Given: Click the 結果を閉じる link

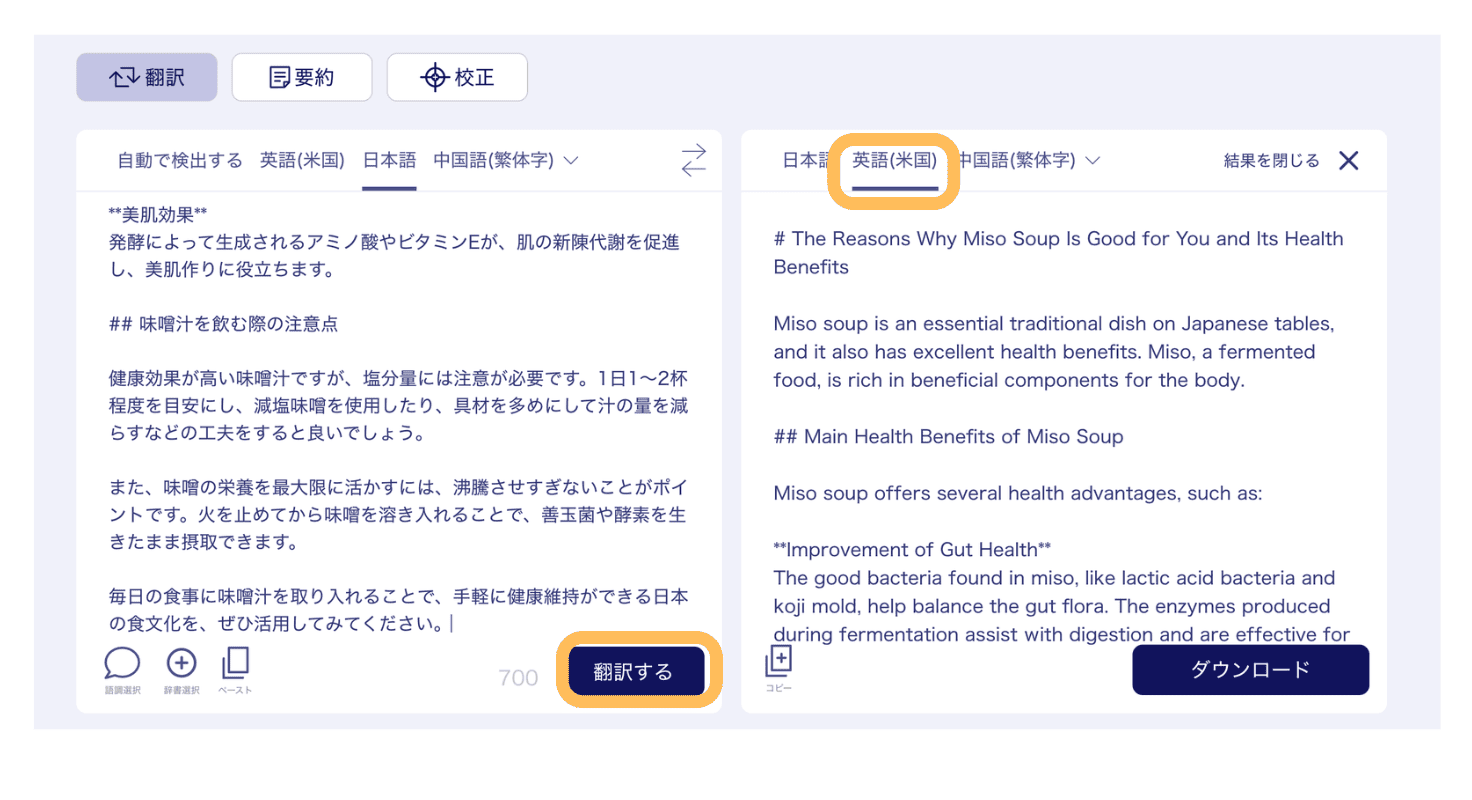Looking at the screenshot, I should point(1271,161).
